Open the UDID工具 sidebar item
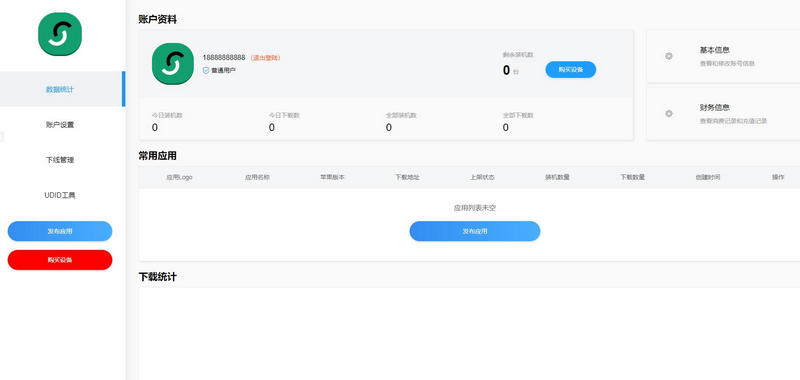 click(60, 195)
